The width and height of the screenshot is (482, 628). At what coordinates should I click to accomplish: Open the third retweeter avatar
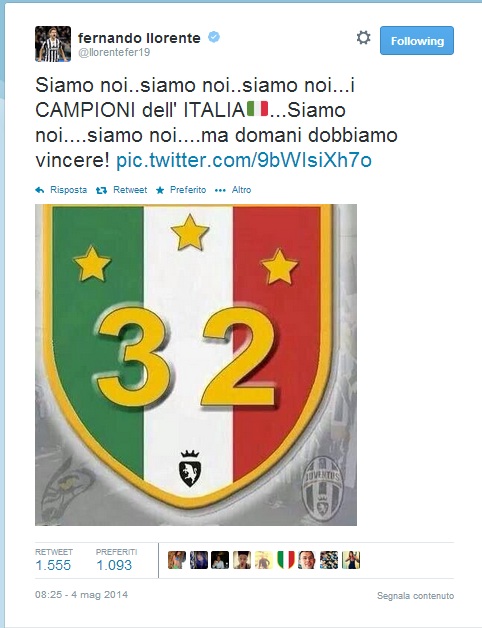[x=220, y=560]
